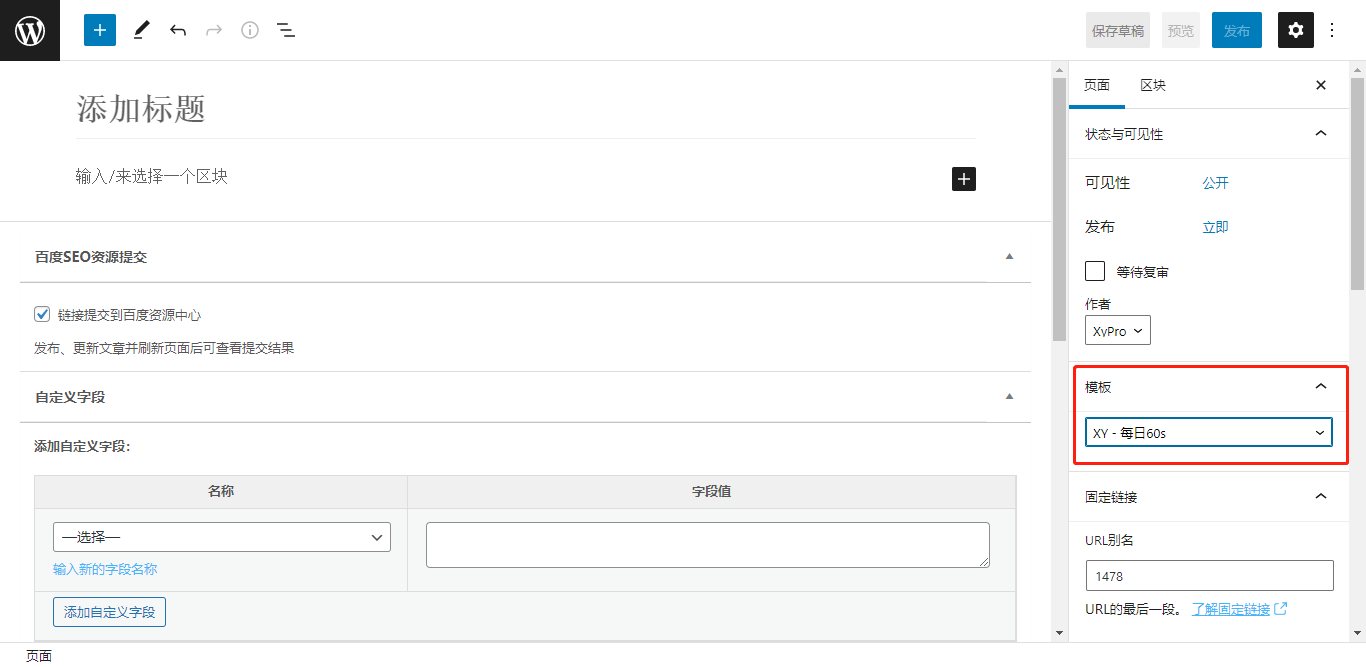This screenshot has width=1366, height=667.
Task: Click the WordPress logo icon
Action: click(30, 30)
